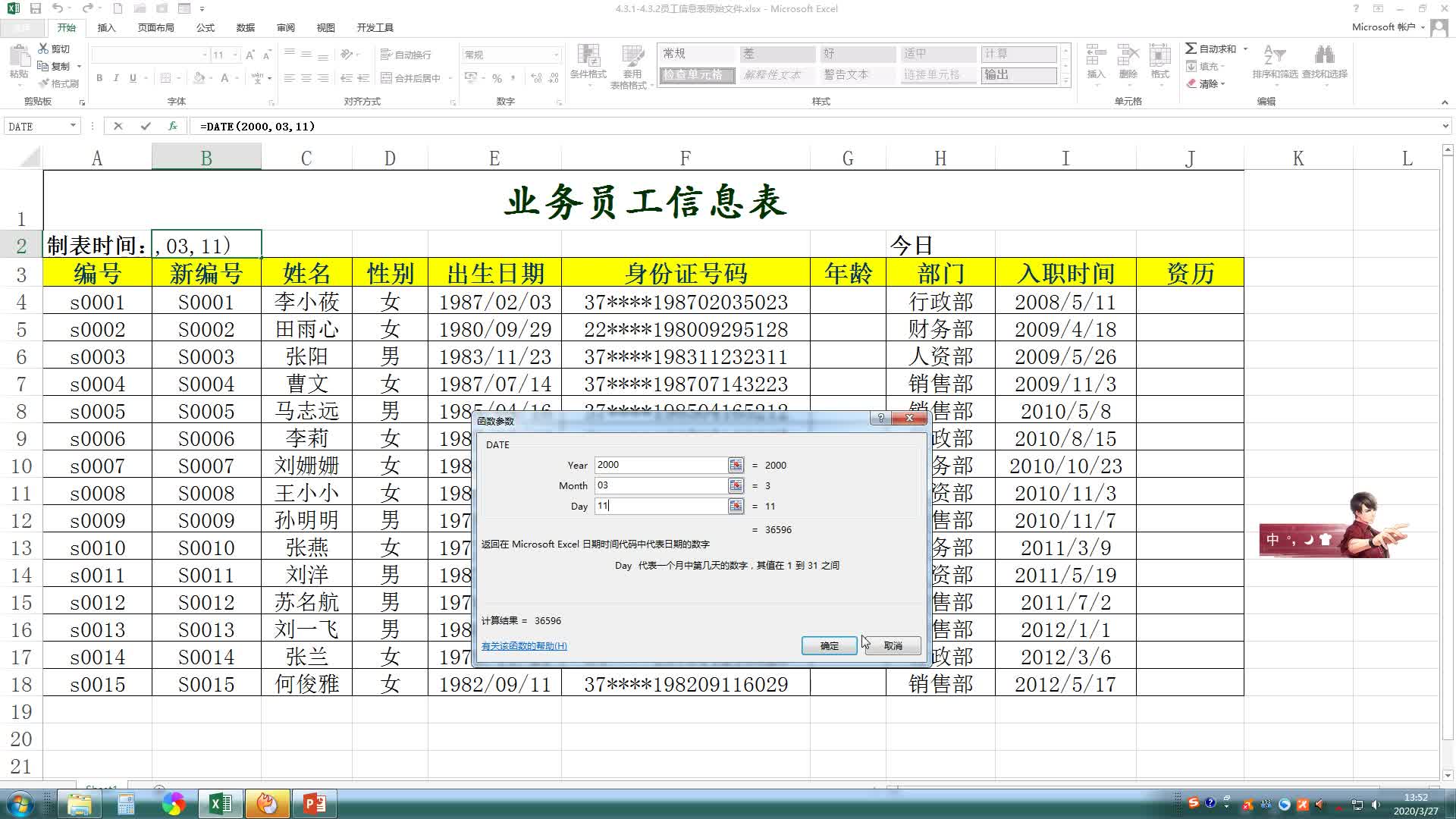The width and height of the screenshot is (1456, 819).
Task: Click 确定 in the function arguments dialog
Action: click(829, 645)
